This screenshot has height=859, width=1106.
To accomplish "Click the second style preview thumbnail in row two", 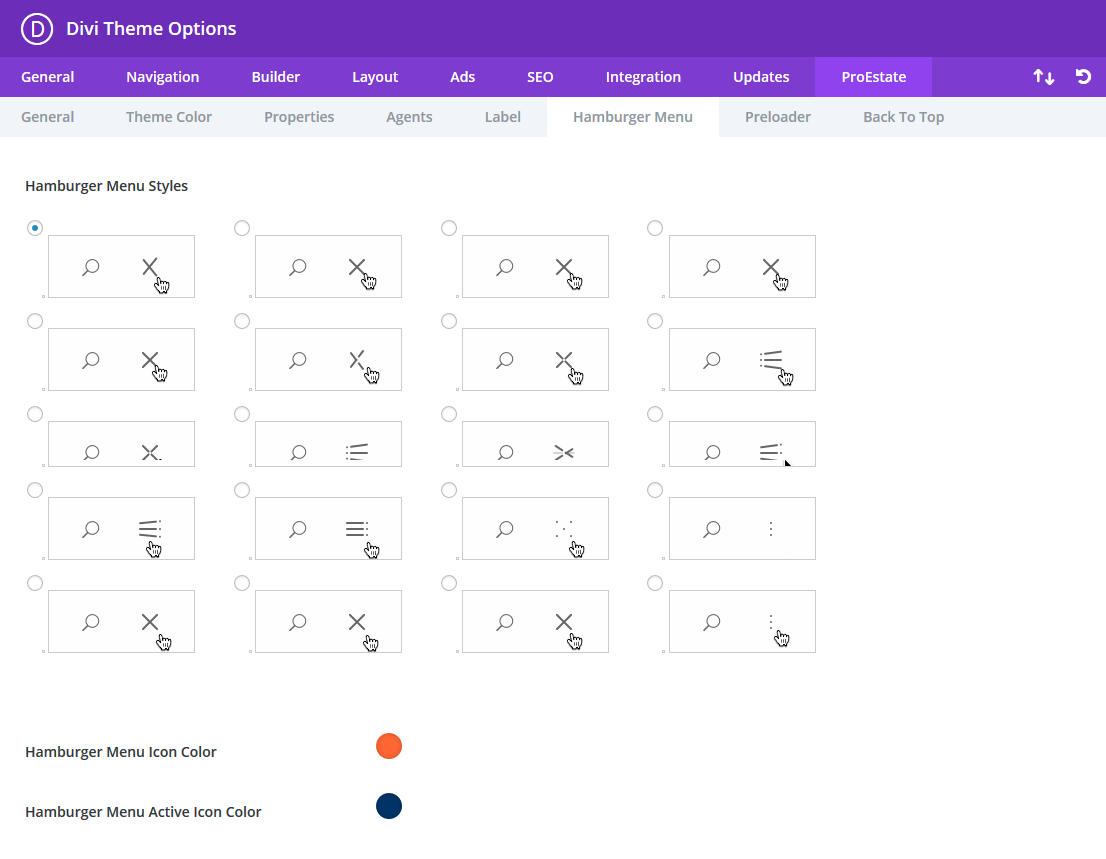I will pyautogui.click(x=329, y=360).
